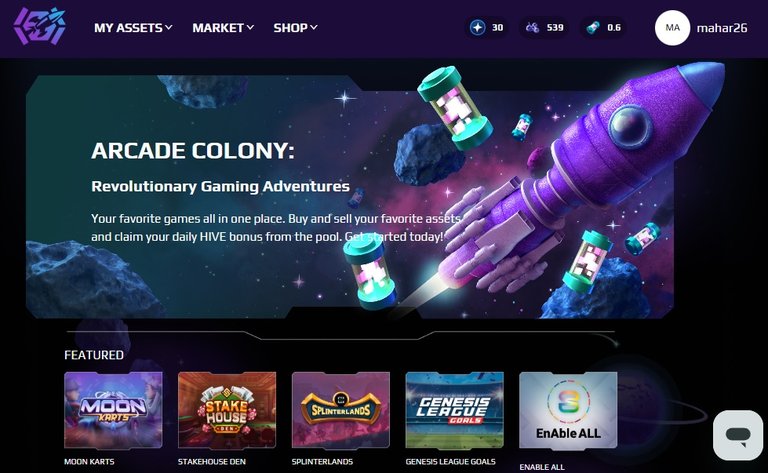
Task: Click the Arcade Colony hero banner
Action: (350, 196)
